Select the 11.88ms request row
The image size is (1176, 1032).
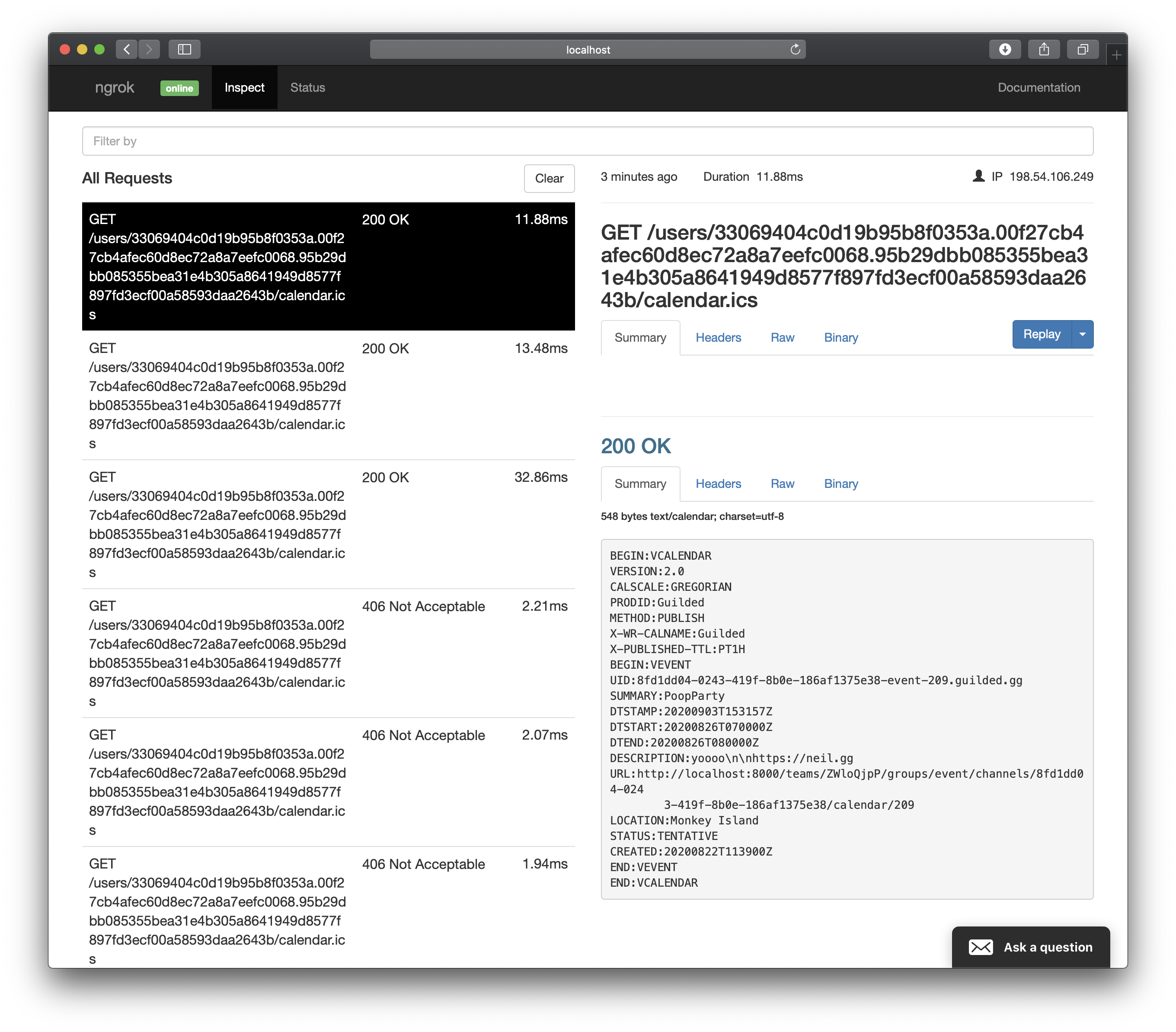pyautogui.click(x=328, y=266)
